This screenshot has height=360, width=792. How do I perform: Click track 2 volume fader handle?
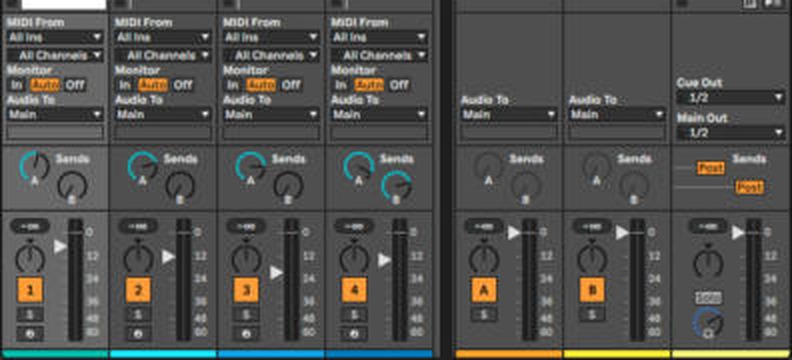169,257
